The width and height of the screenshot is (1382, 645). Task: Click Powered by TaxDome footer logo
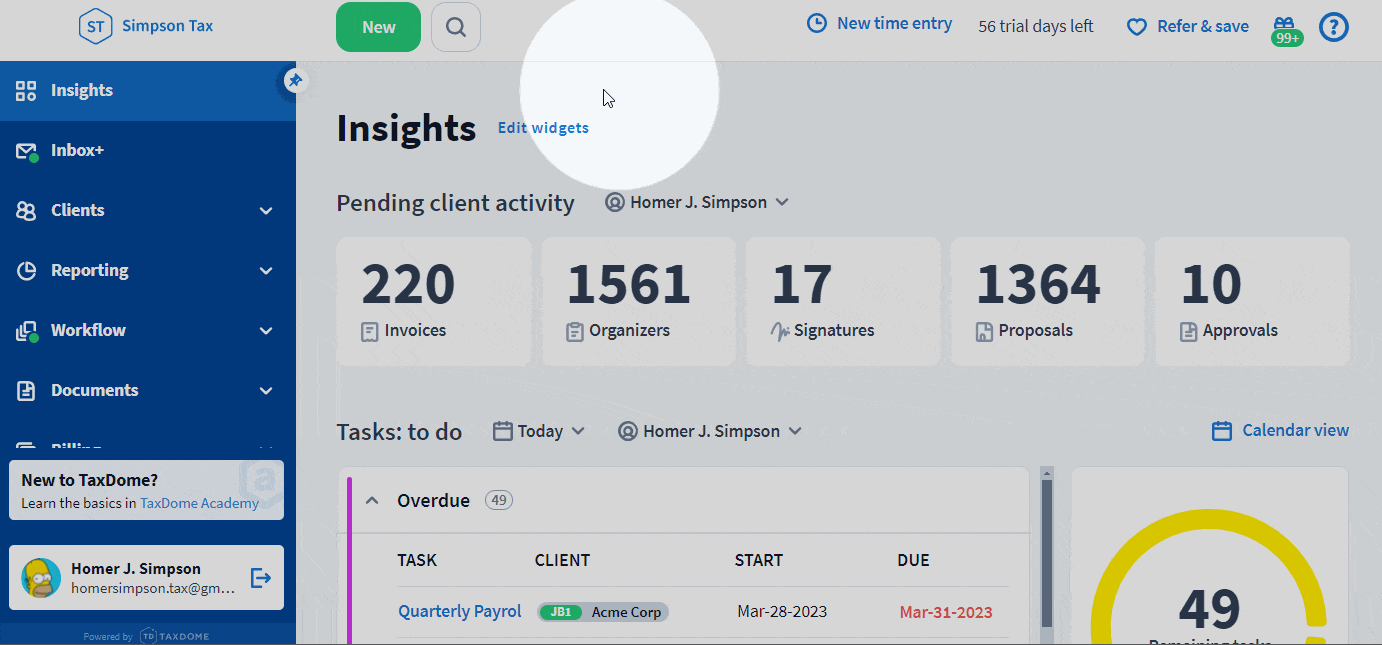coord(147,636)
